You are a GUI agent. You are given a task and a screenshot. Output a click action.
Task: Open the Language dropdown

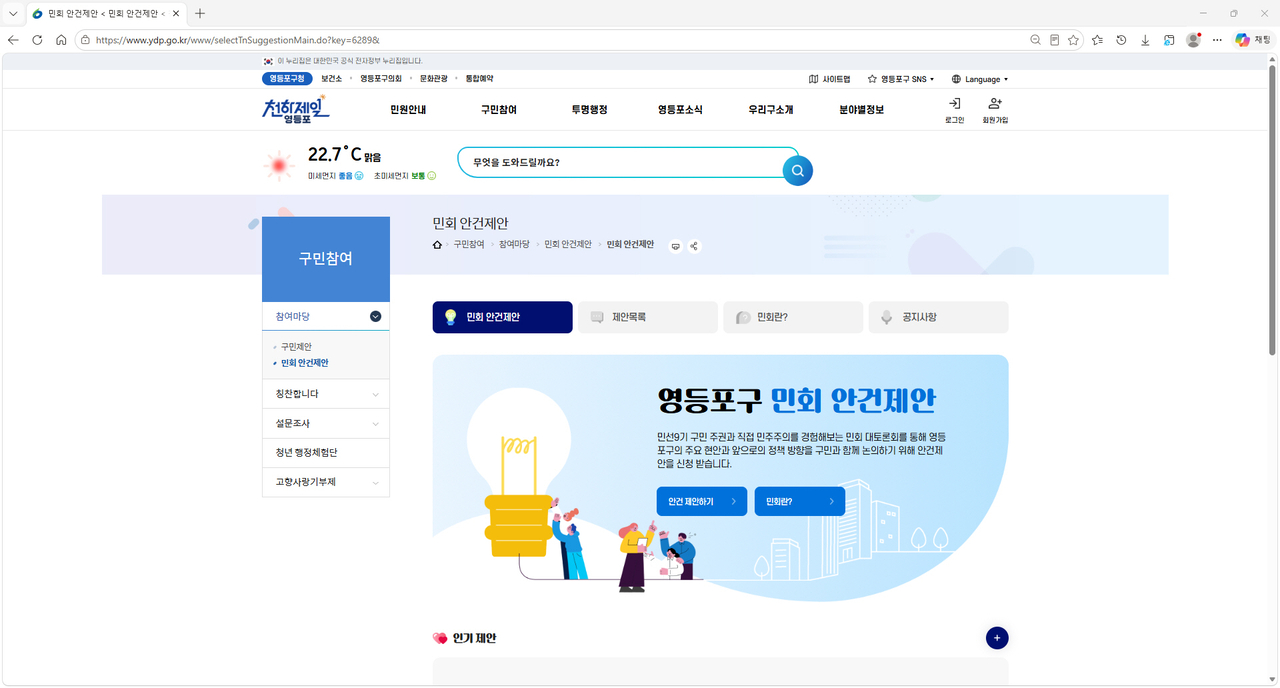click(x=979, y=79)
